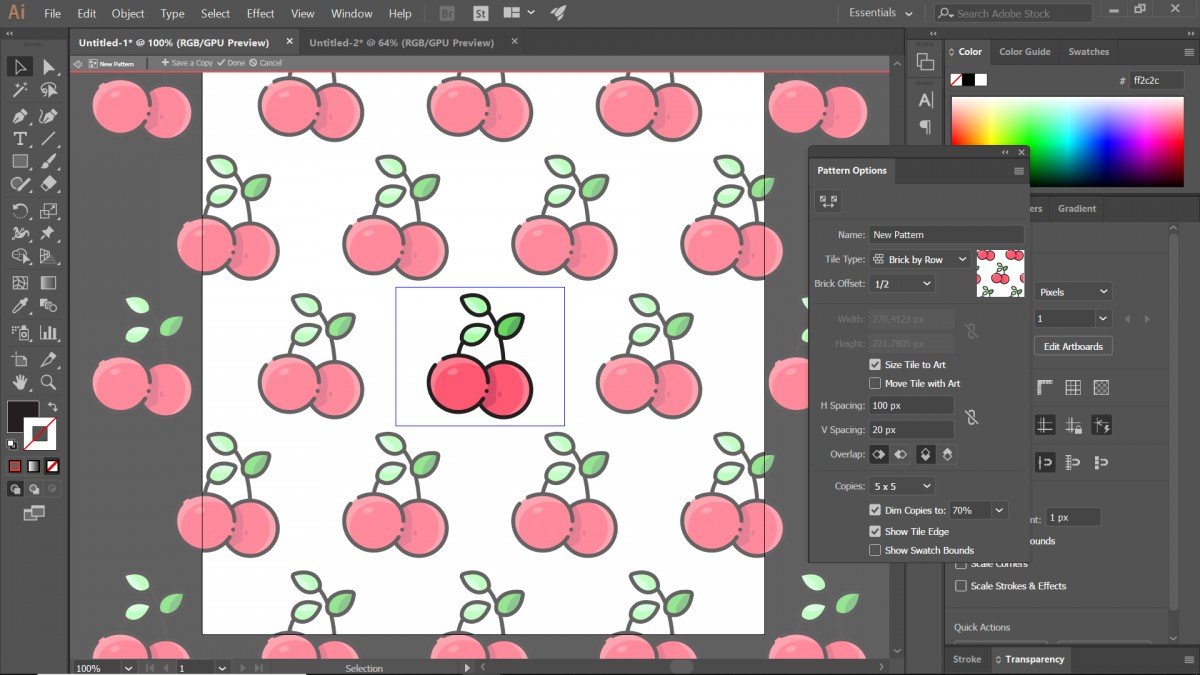The image size is (1200, 675).
Task: Select the Hand tool
Action: point(19,382)
